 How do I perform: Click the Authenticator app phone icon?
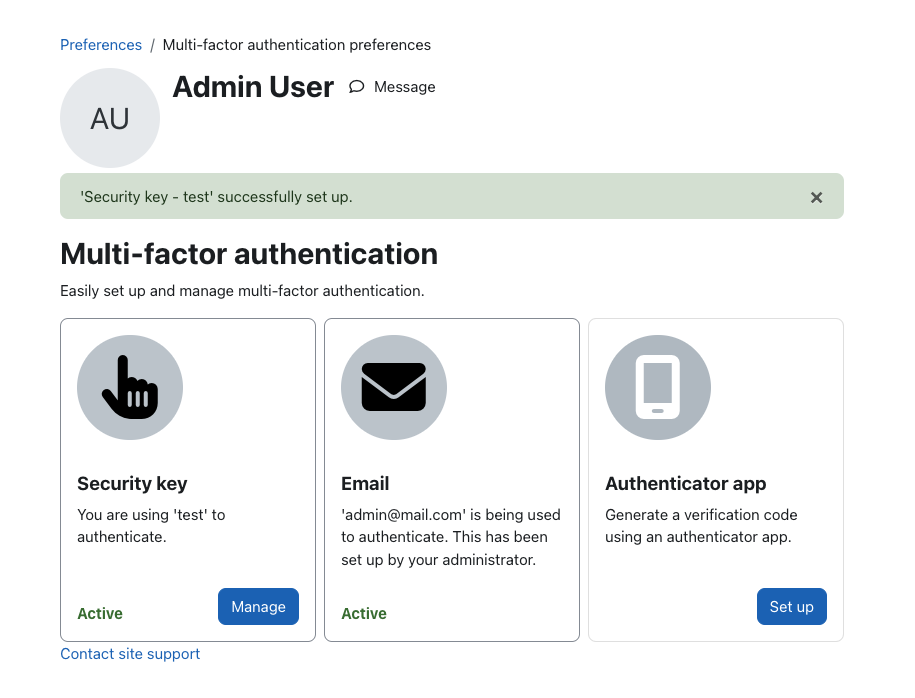point(658,387)
